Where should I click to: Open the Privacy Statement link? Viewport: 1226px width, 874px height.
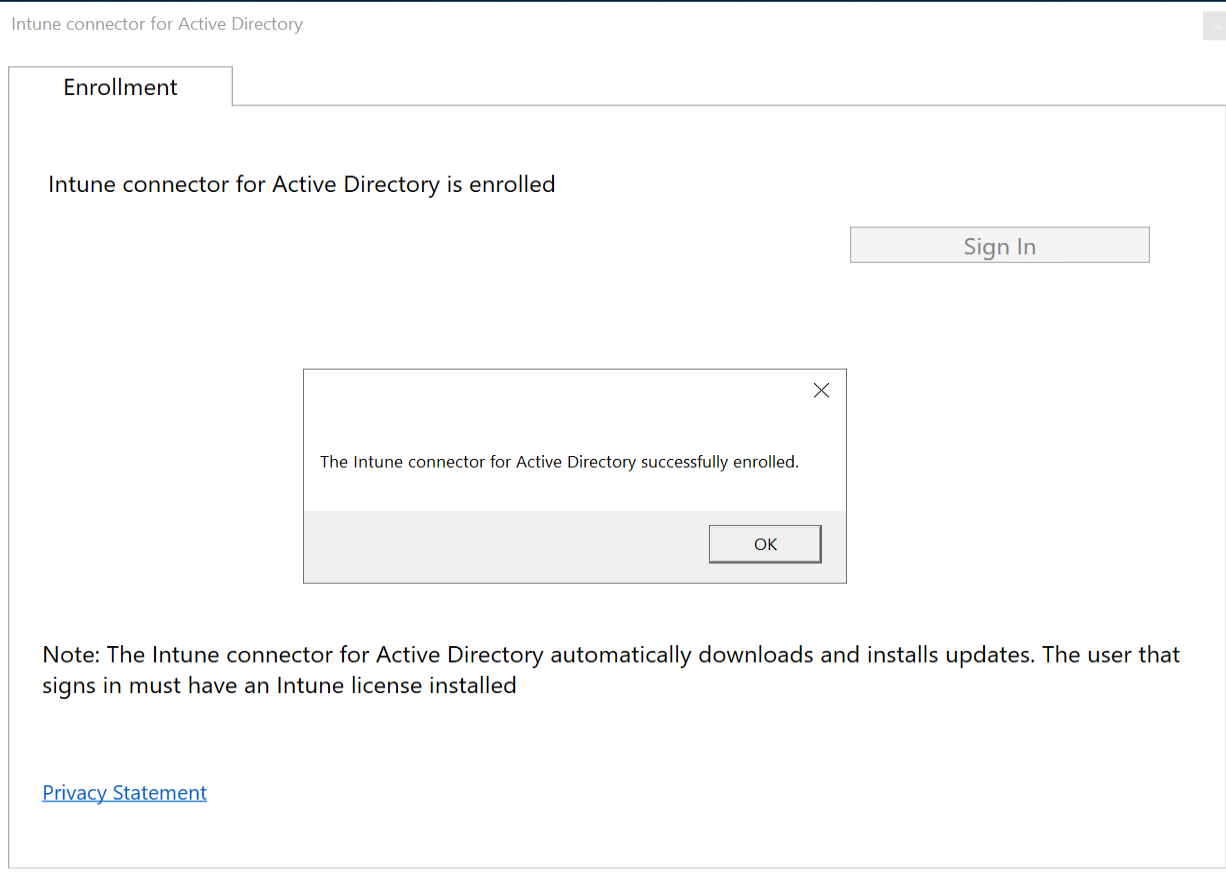click(124, 793)
